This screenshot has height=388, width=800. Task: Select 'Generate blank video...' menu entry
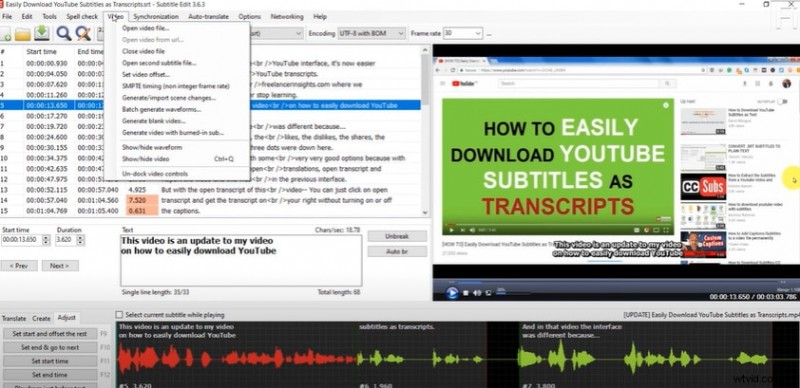pos(177,121)
